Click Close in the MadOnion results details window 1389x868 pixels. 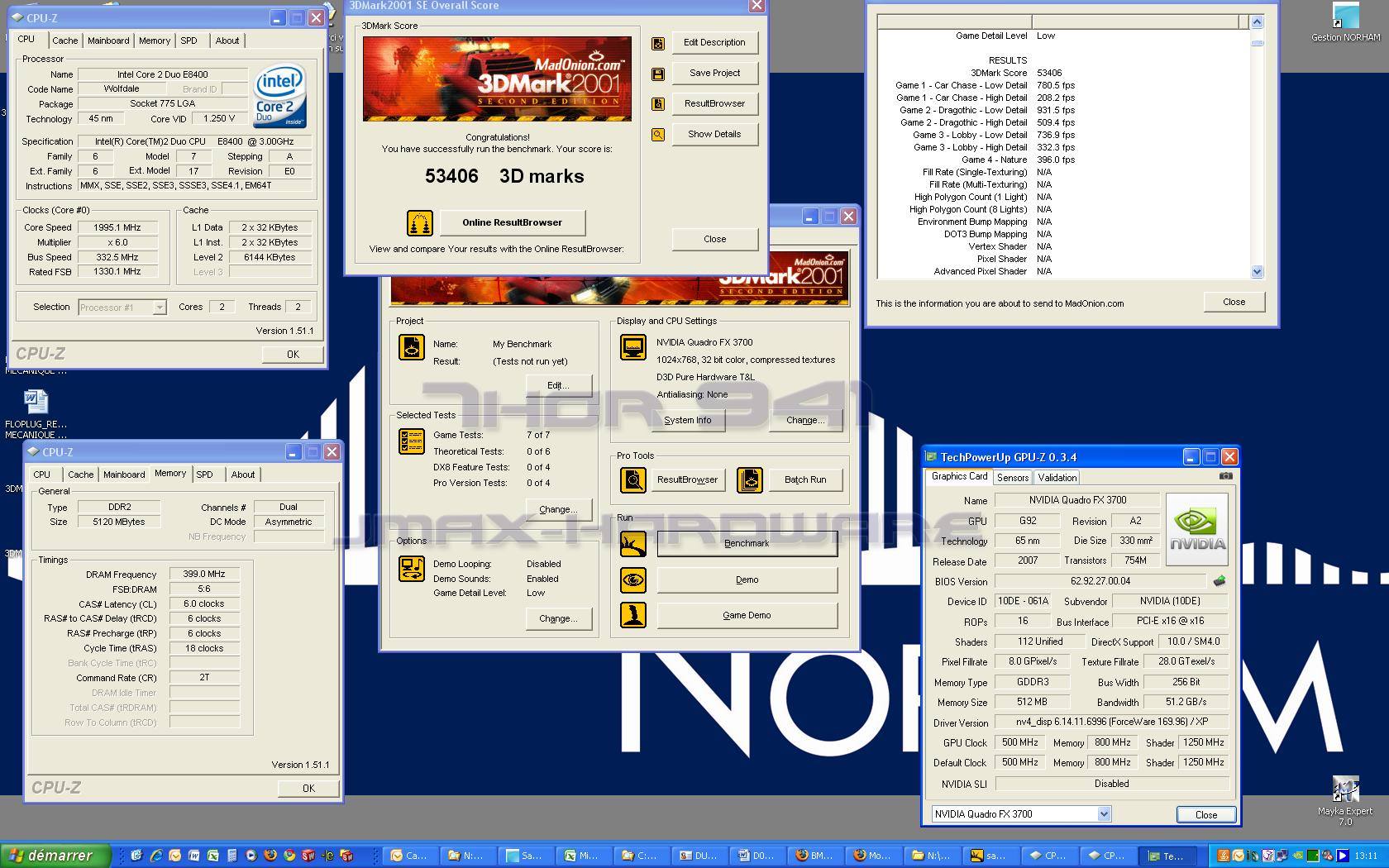coord(1234,302)
